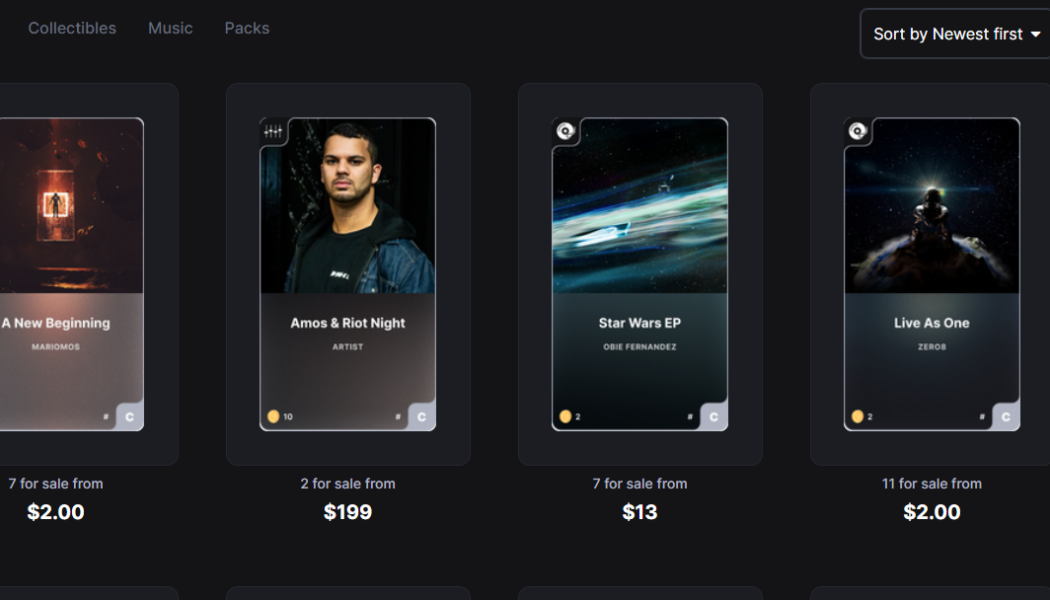Click the $199 price for Amos & Riot Night
This screenshot has height=600, width=1050.
click(348, 512)
